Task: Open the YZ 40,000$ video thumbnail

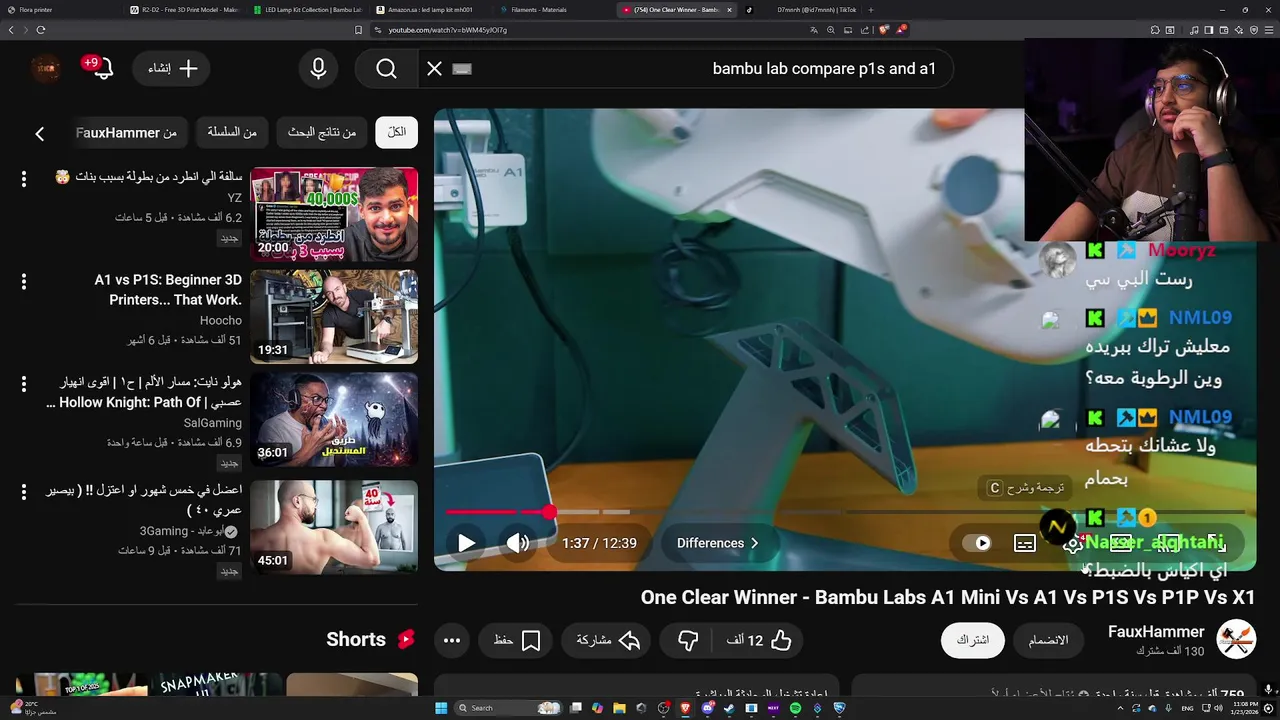Action: (334, 214)
